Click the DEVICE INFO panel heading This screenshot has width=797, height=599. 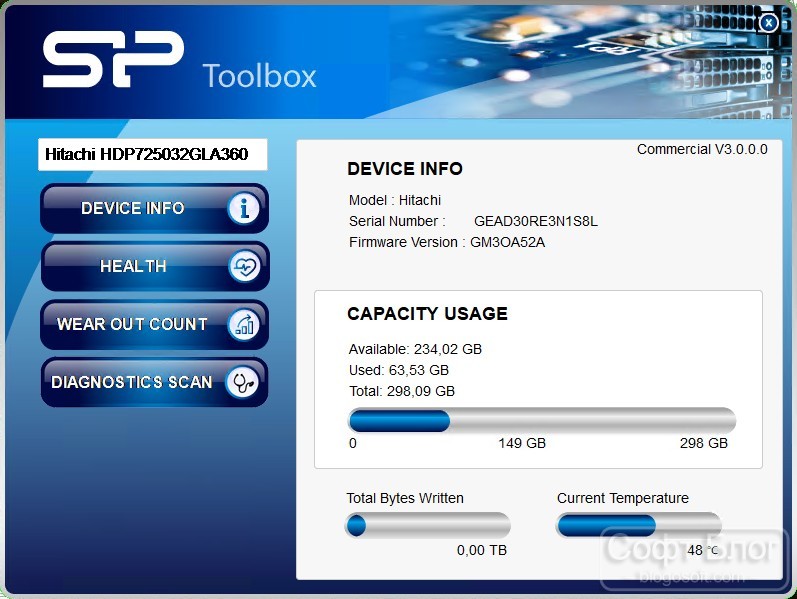[x=405, y=169]
